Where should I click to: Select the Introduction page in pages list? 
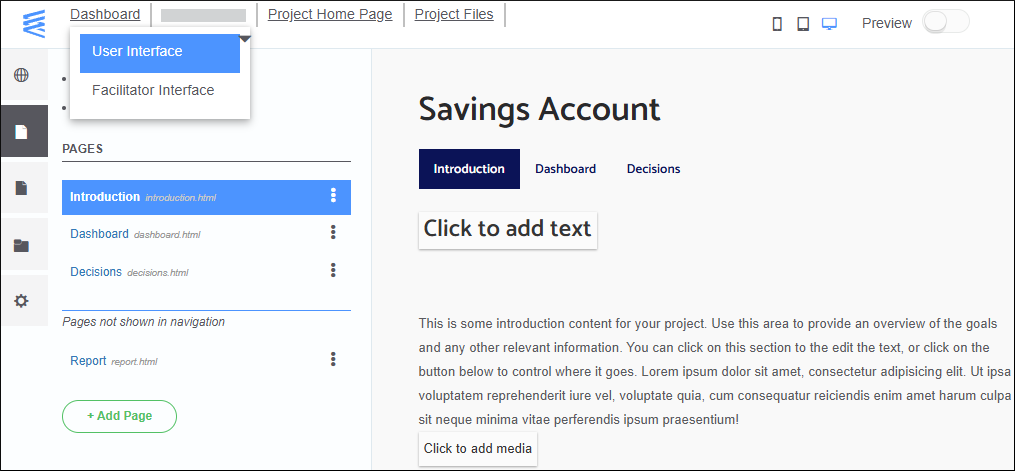(206, 197)
